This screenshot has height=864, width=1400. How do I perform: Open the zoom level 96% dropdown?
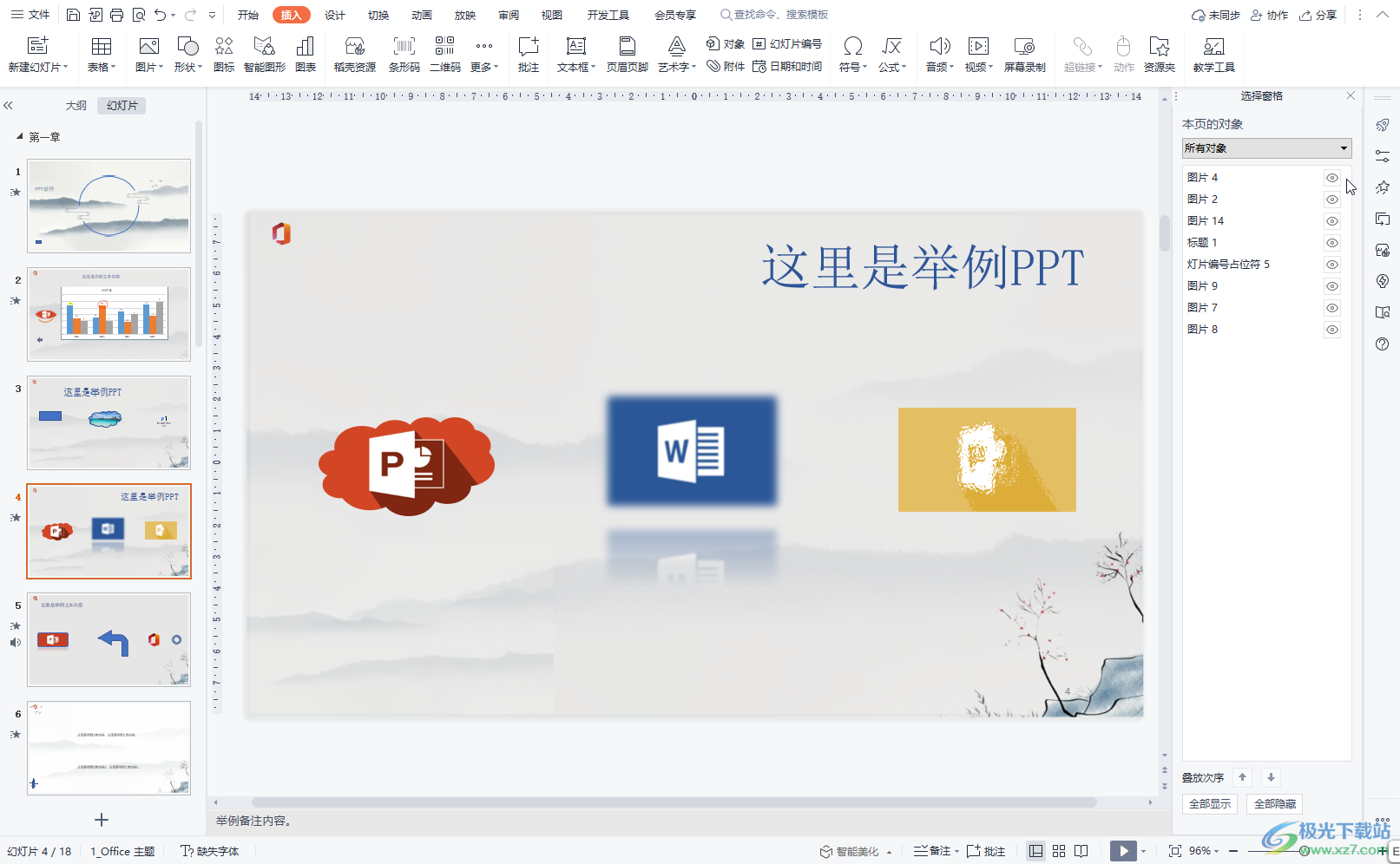pyautogui.click(x=1204, y=851)
